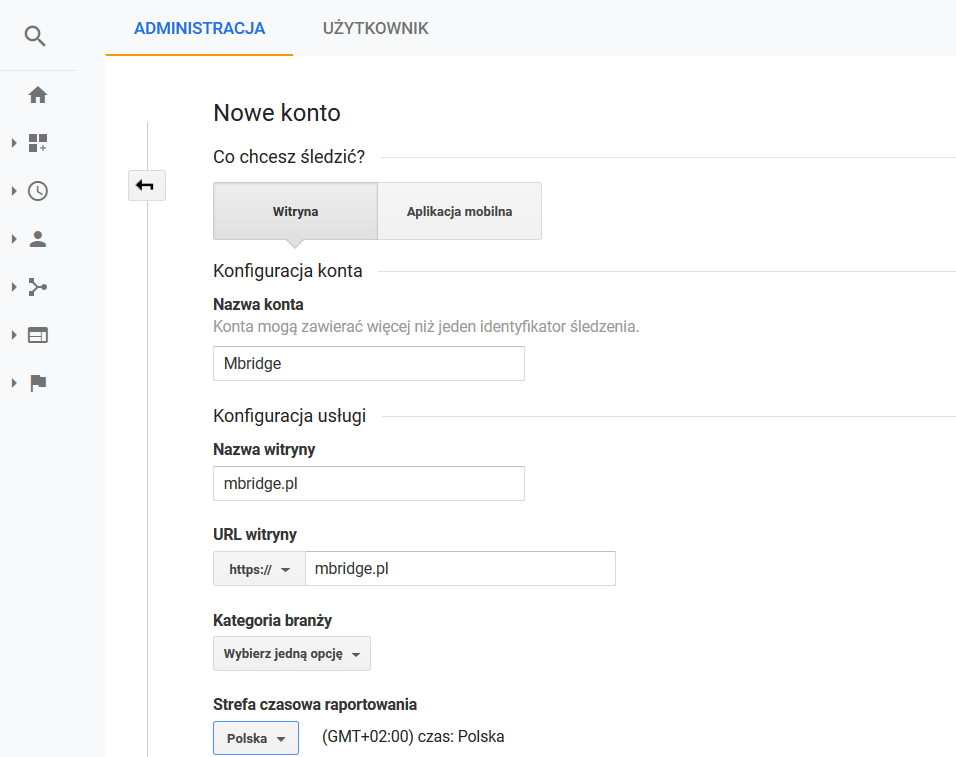Click the URL witryny text field
The height and width of the screenshot is (757, 956).
[460, 569]
